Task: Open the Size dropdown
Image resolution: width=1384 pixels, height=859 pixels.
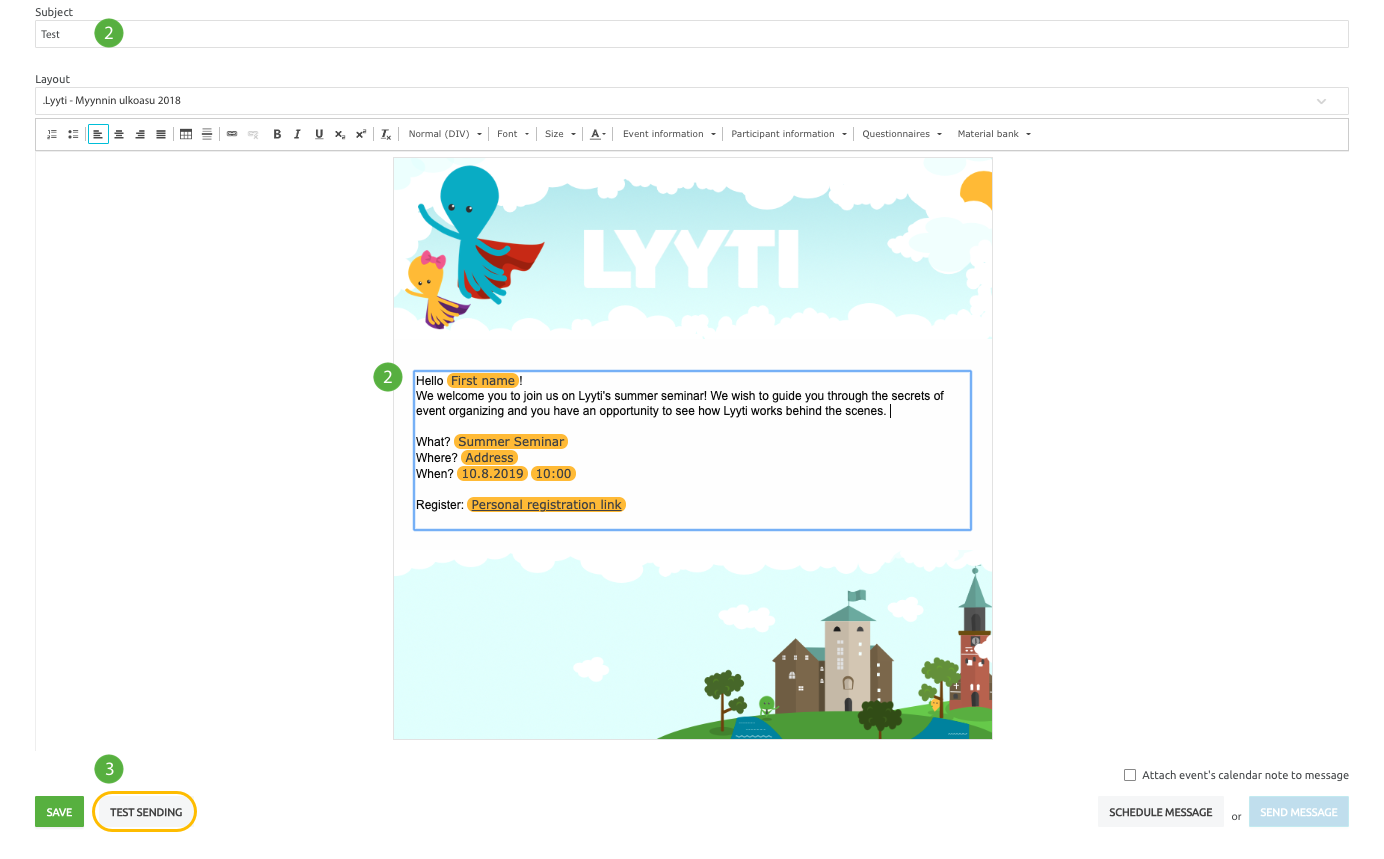Action: (x=560, y=134)
